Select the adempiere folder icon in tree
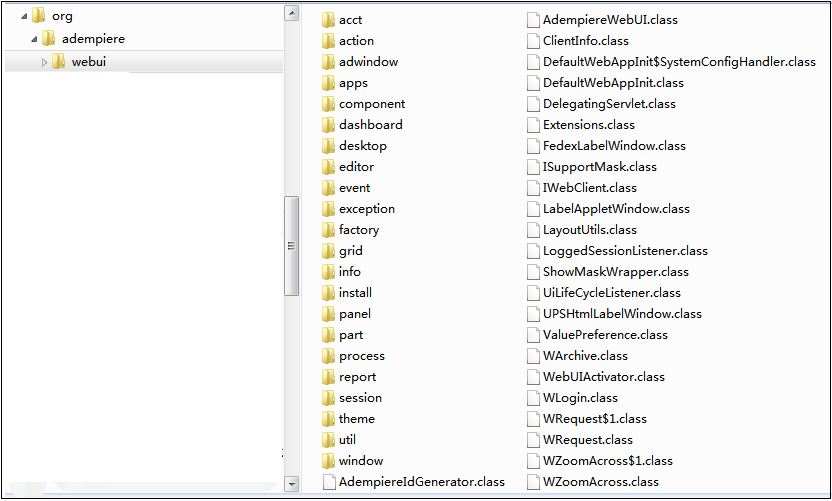832x501 pixels. (48, 38)
